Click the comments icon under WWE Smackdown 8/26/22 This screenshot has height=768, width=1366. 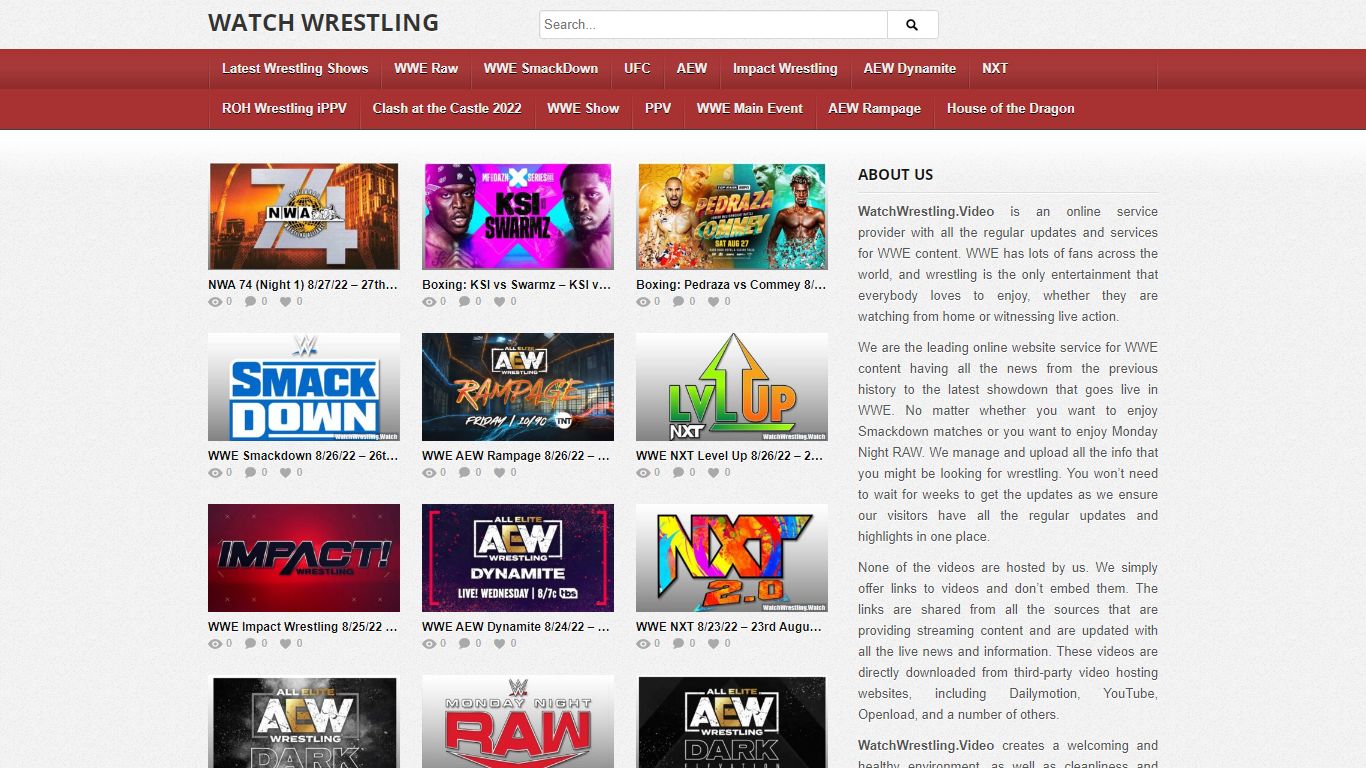(251, 472)
